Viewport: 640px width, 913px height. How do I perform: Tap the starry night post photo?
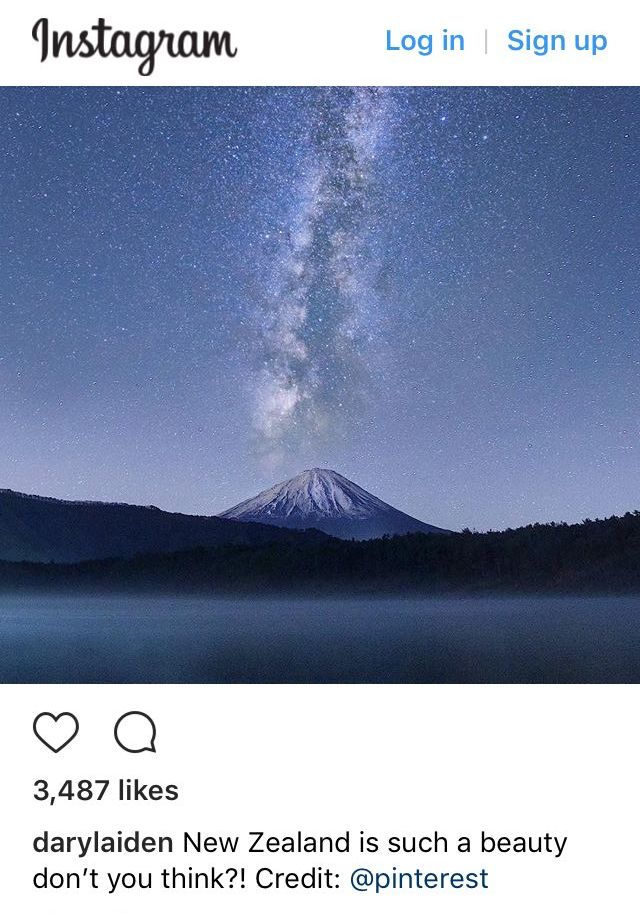(320, 385)
